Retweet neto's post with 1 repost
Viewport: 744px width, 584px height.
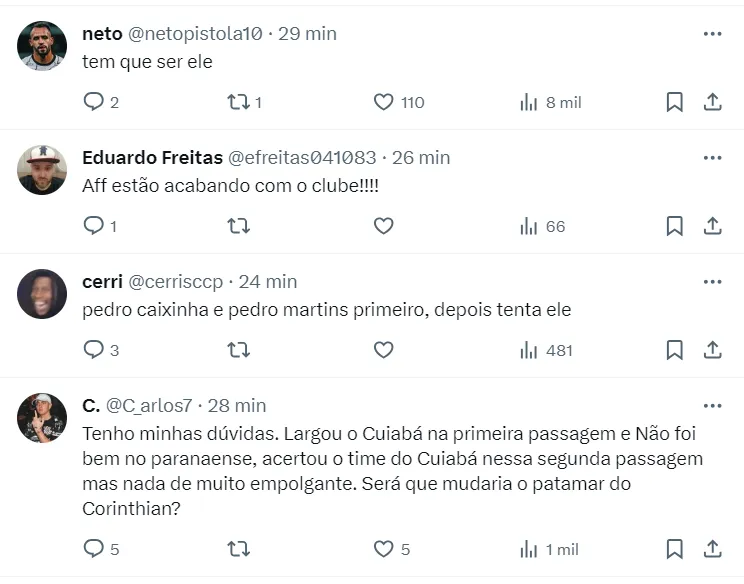pos(238,102)
